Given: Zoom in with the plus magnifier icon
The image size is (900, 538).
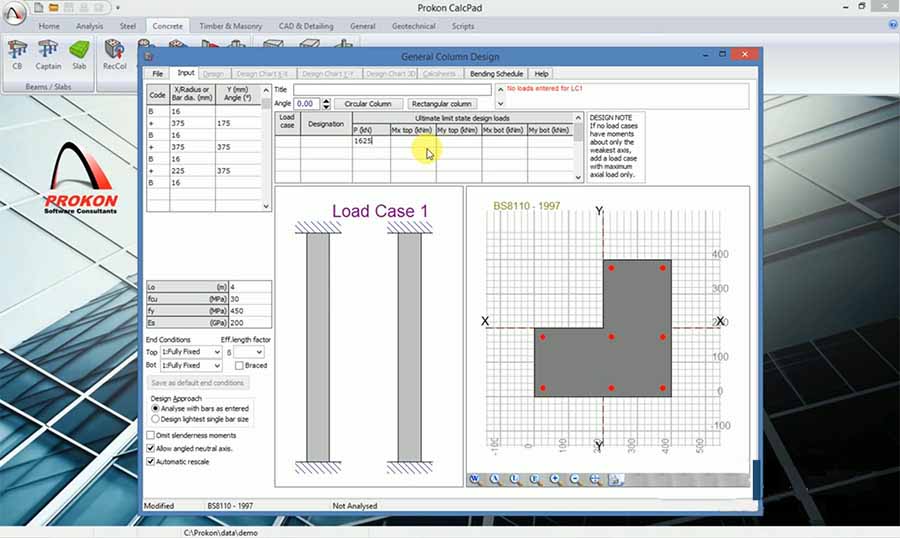Looking at the screenshot, I should coord(555,479).
